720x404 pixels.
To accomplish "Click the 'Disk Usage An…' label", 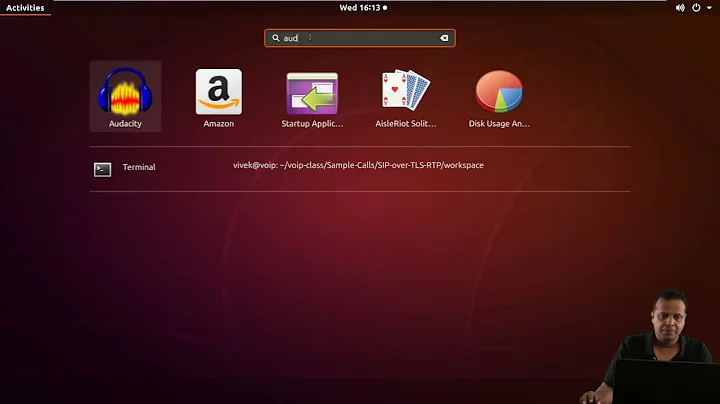I will 499,123.
